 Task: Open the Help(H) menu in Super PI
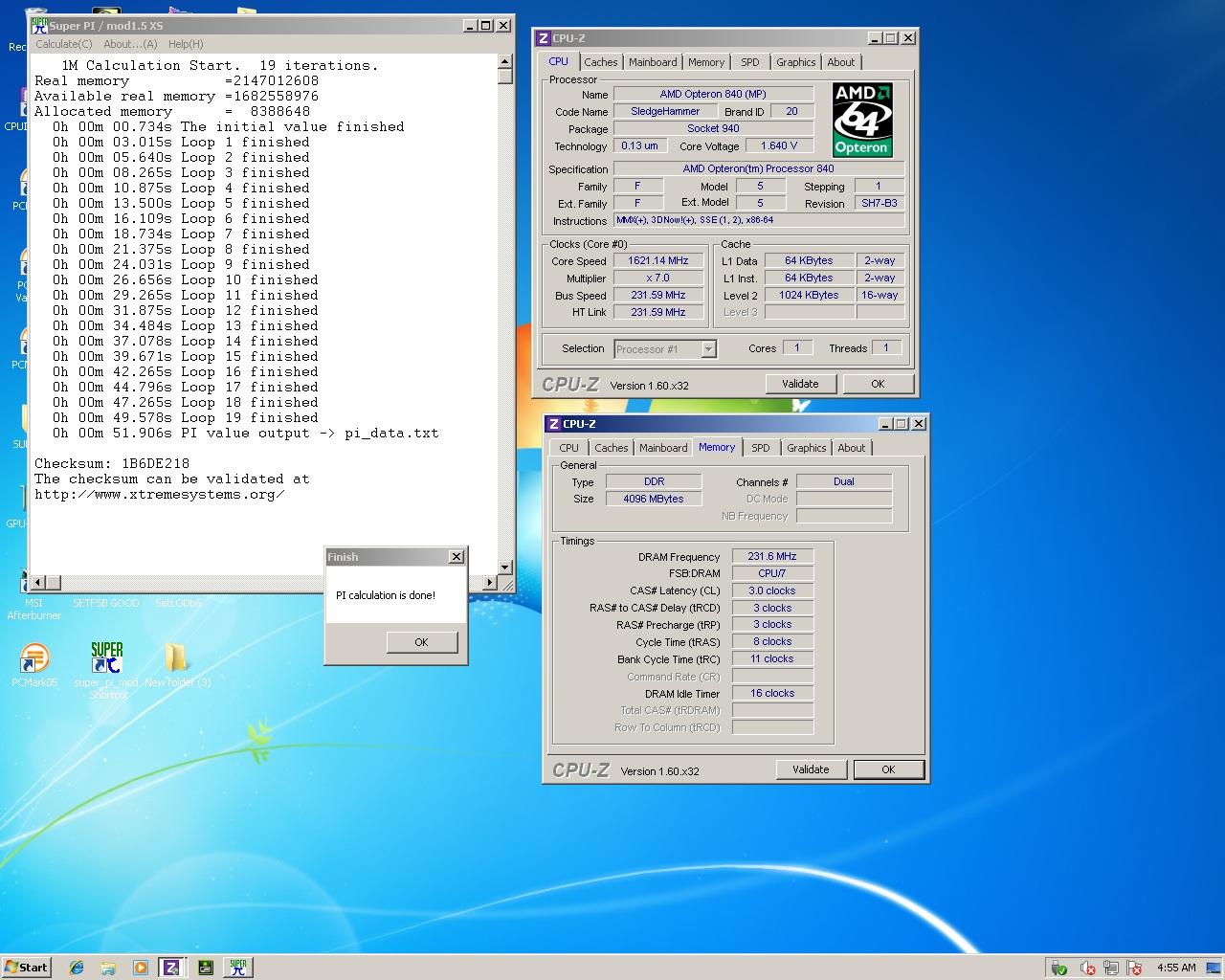coord(186,44)
